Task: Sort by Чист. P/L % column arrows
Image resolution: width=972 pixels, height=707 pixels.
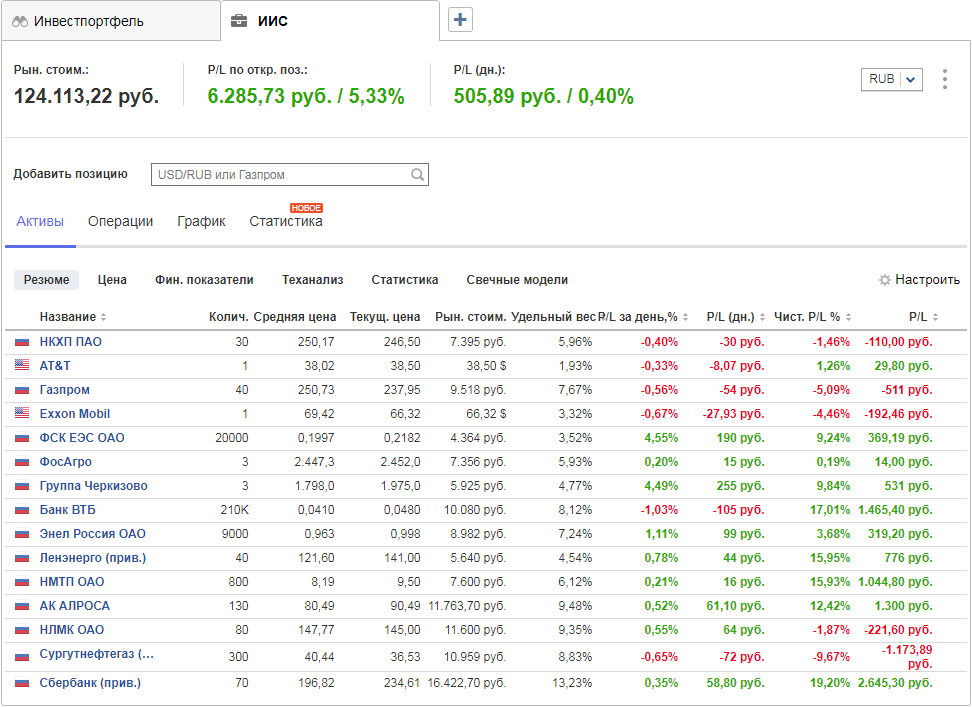Action: tap(848, 317)
